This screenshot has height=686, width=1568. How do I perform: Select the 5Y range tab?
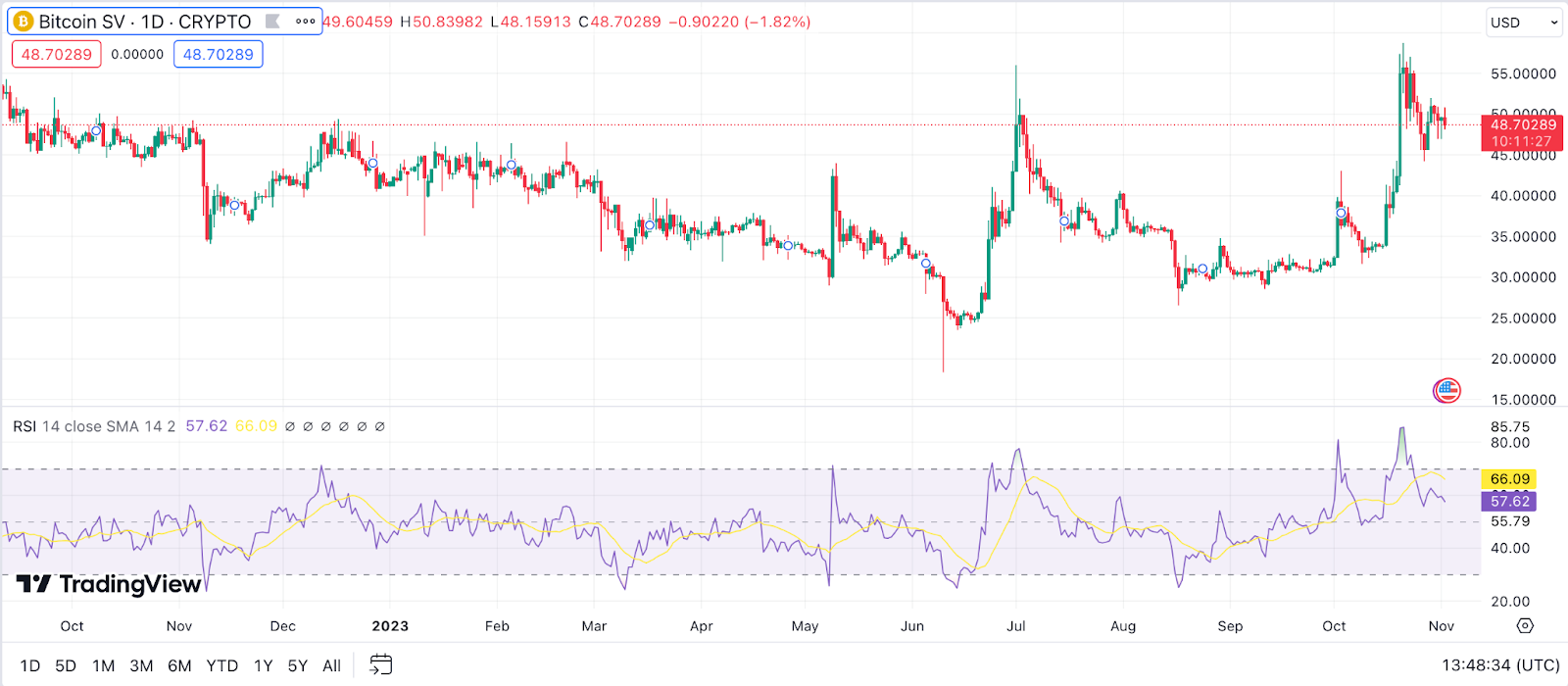(298, 665)
